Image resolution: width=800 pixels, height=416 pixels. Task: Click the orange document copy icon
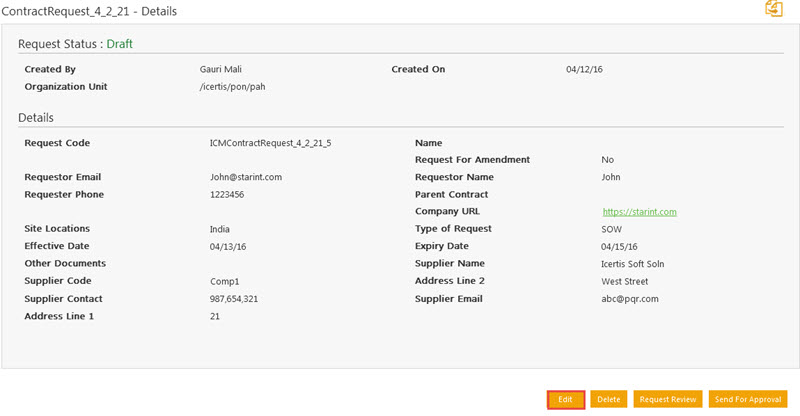pyautogui.click(x=773, y=9)
